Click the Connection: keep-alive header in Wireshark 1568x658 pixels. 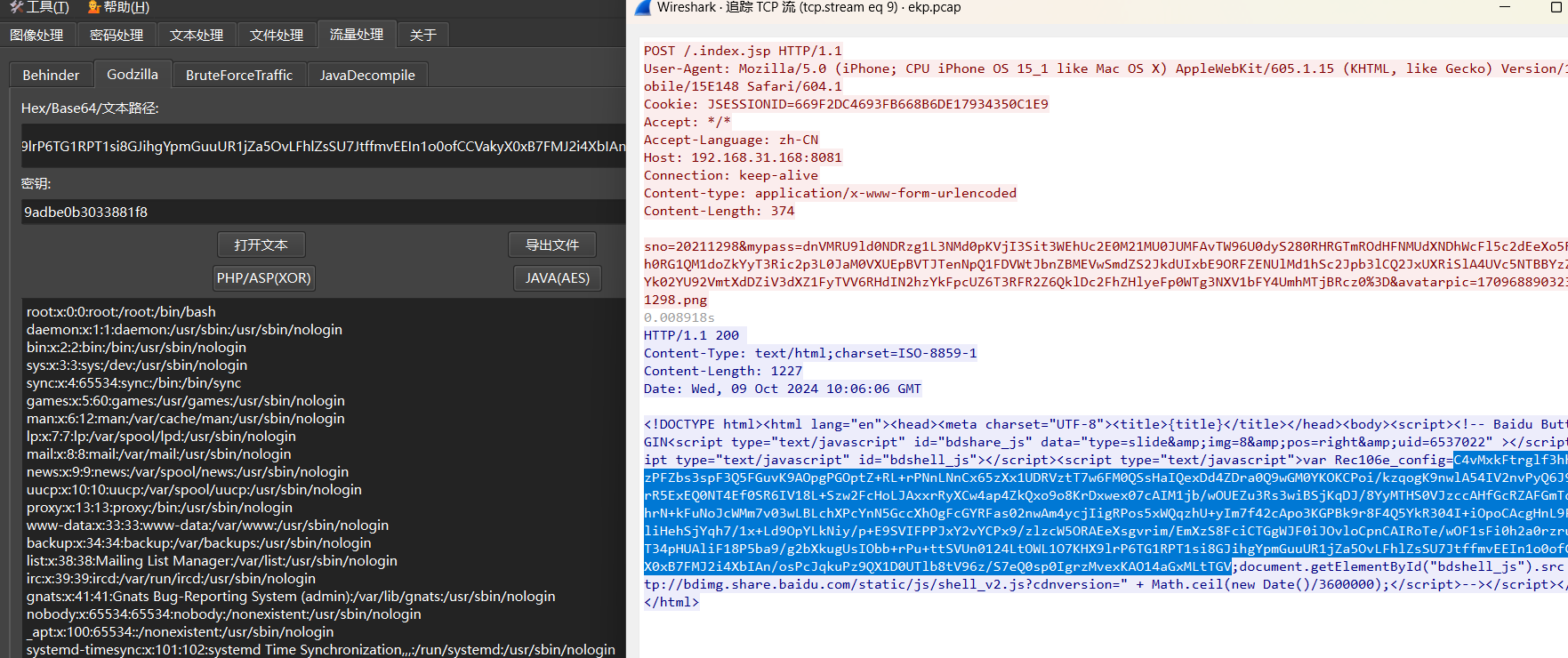(x=731, y=175)
